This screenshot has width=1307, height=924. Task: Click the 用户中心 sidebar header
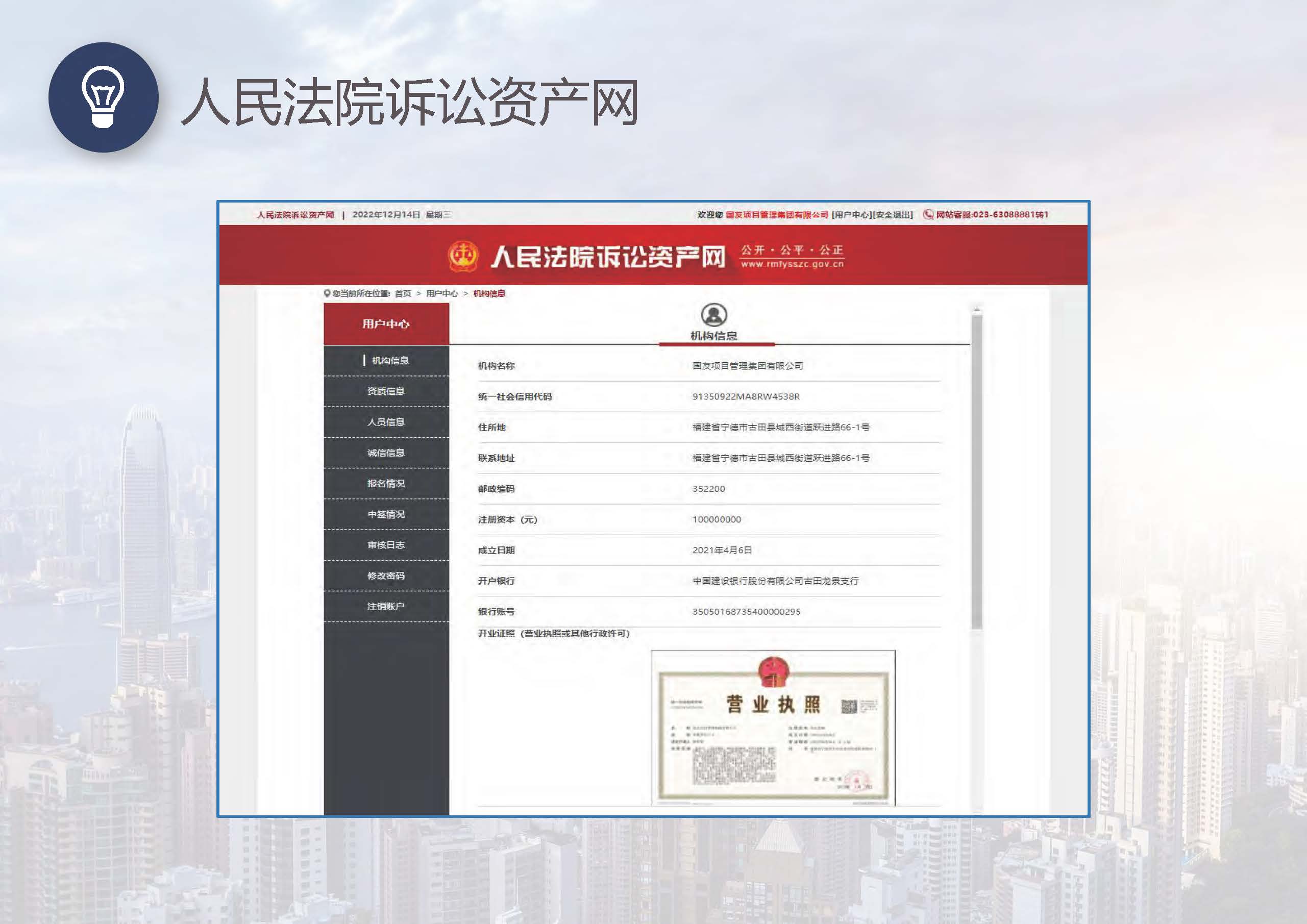tap(386, 324)
